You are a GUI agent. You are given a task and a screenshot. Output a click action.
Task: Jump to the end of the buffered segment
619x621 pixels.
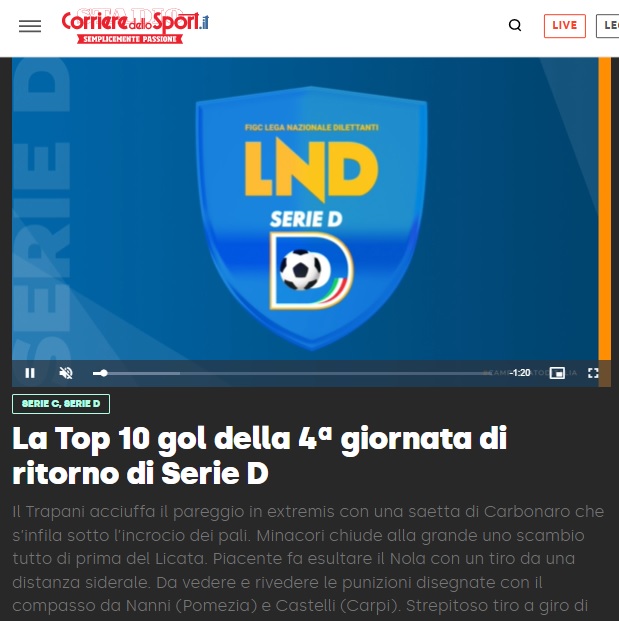click(180, 373)
